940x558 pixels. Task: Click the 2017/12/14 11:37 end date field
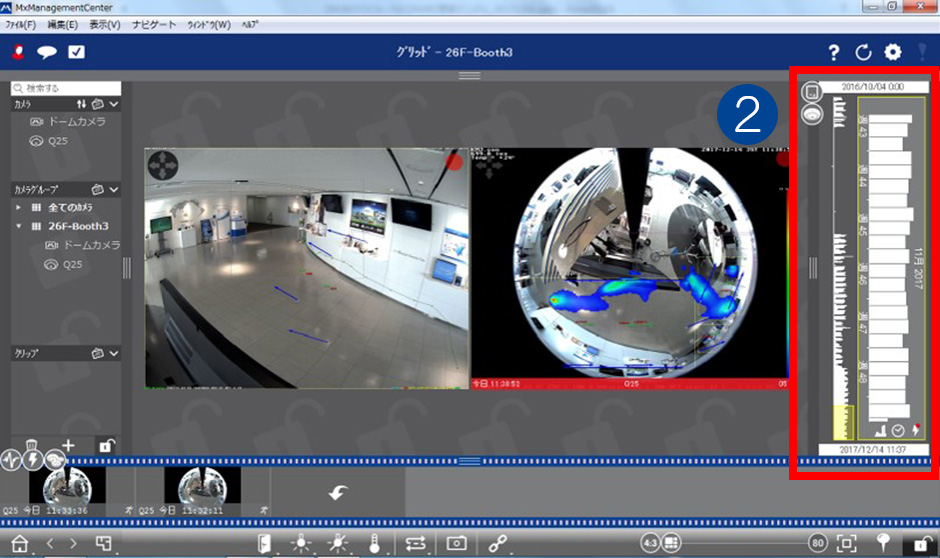pos(873,449)
